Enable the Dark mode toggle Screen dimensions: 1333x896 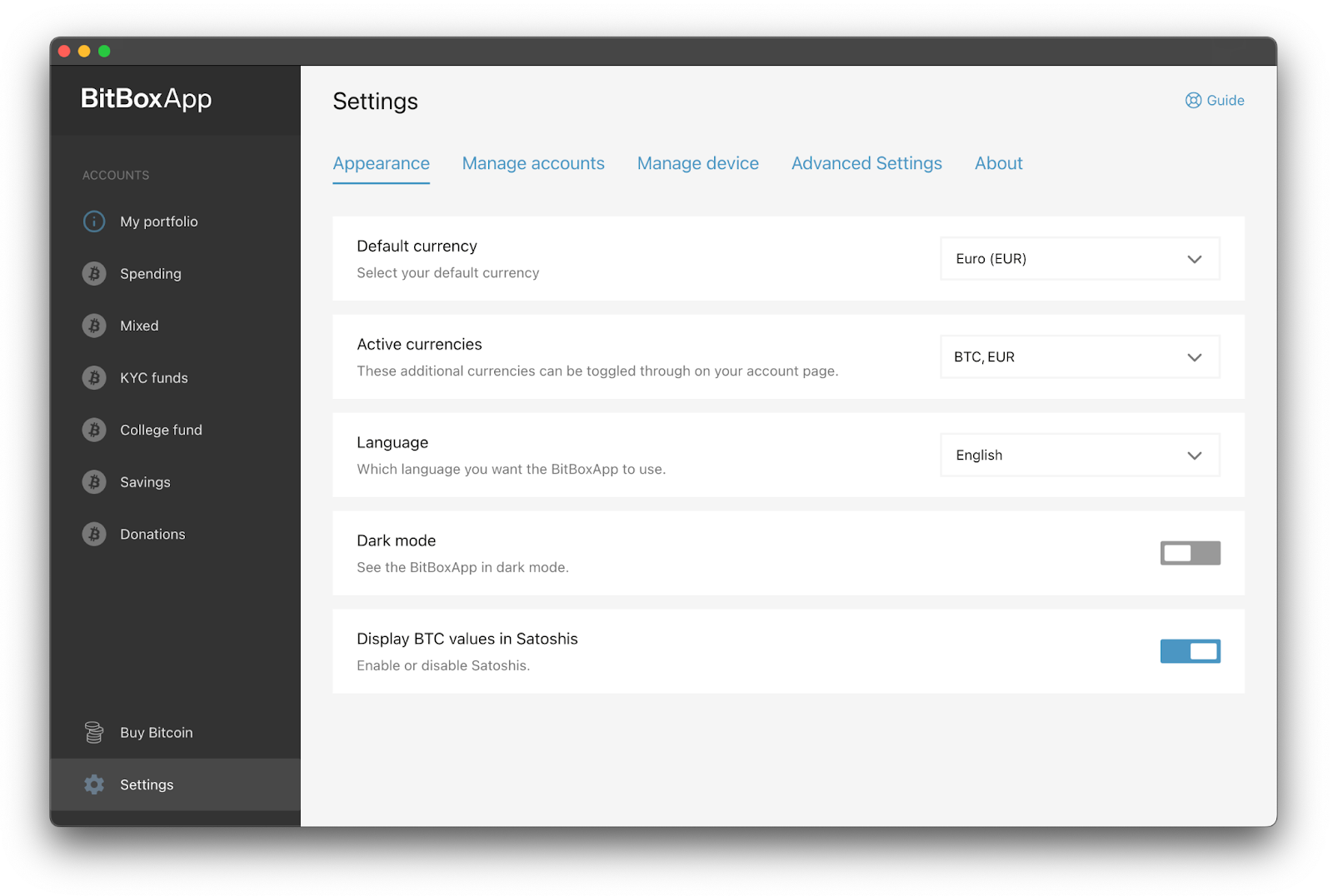pos(1191,553)
